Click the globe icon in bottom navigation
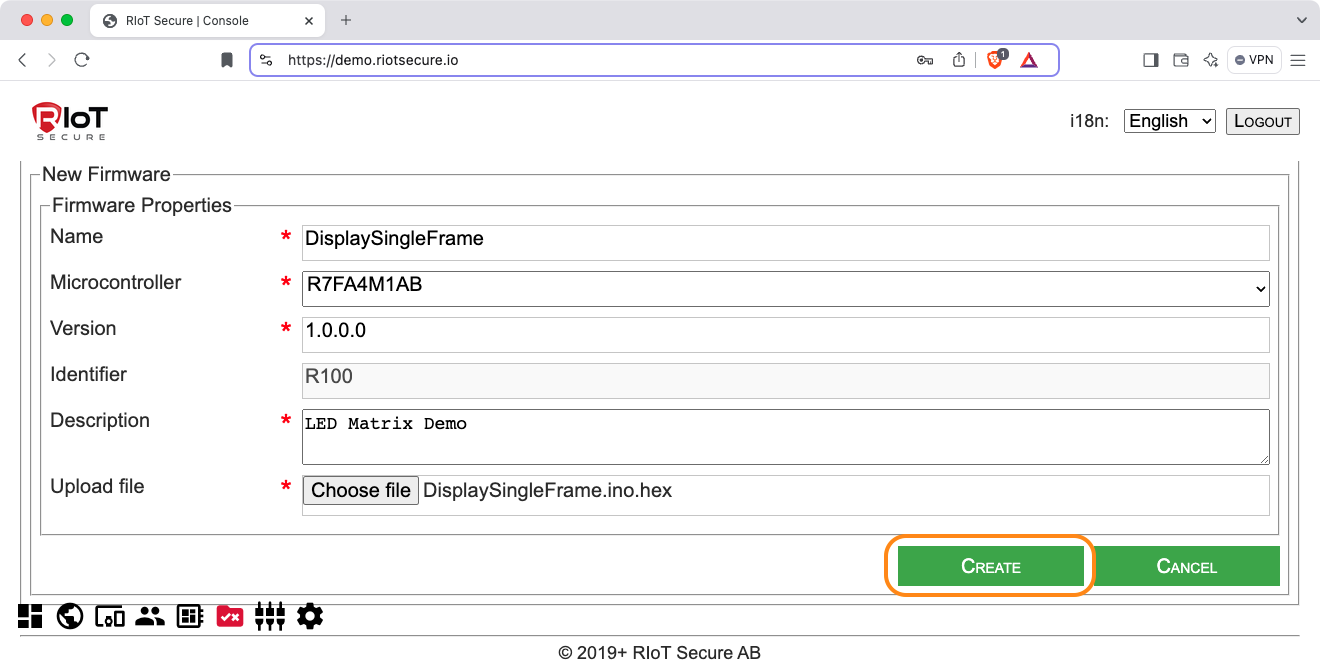1320x664 pixels. (70, 616)
